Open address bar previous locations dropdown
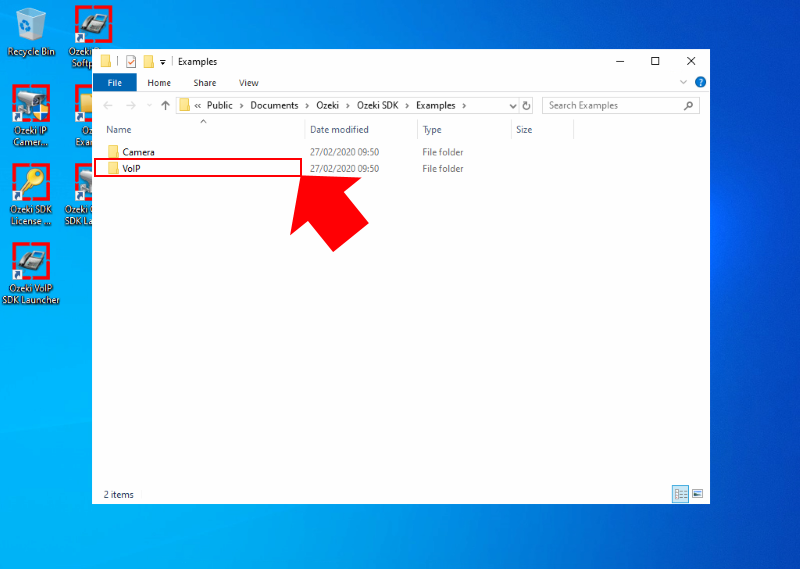Viewport: 800px width, 569px height. pyautogui.click(x=513, y=106)
